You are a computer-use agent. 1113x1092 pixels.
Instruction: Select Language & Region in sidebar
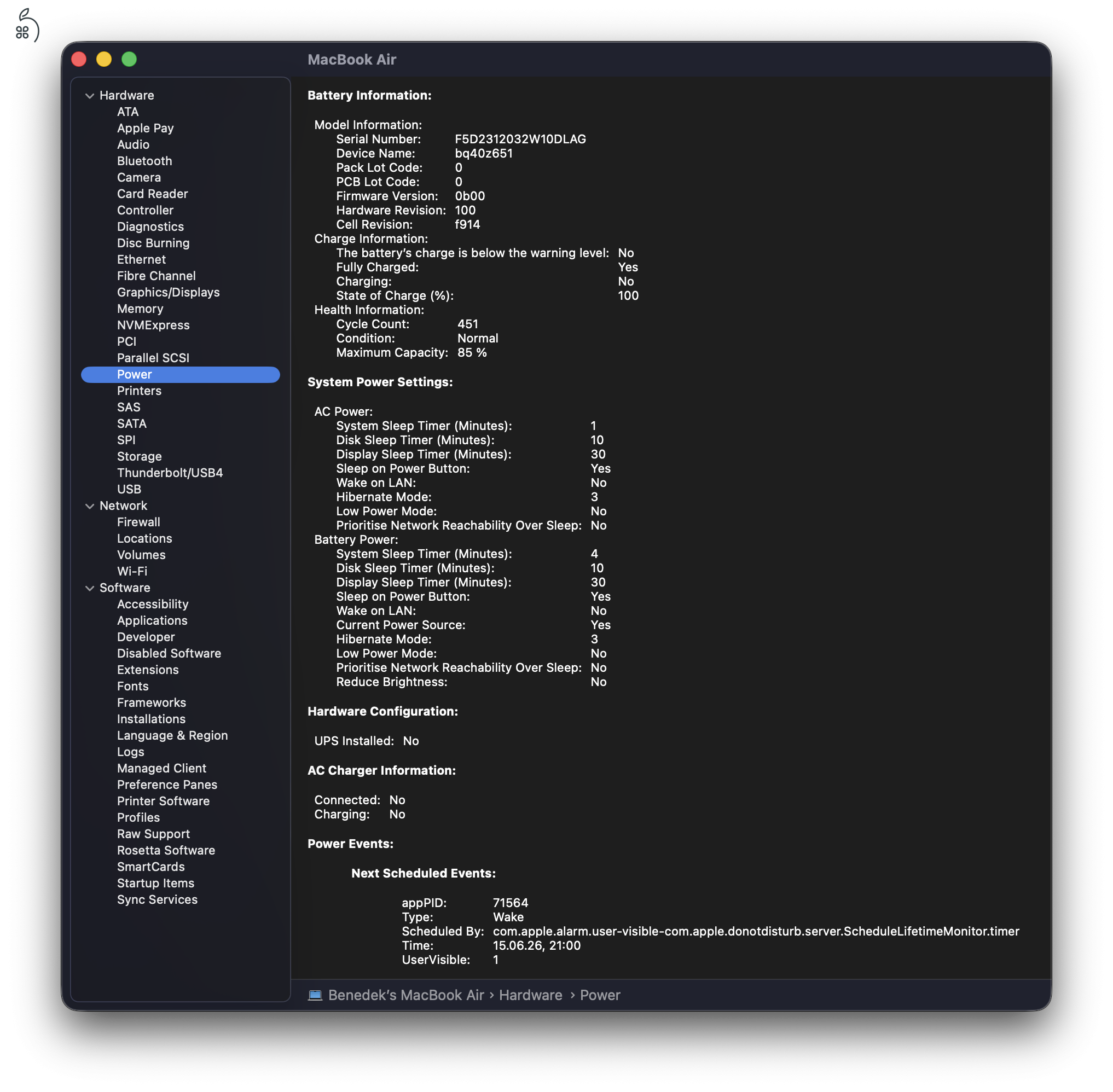pyautogui.click(x=172, y=736)
